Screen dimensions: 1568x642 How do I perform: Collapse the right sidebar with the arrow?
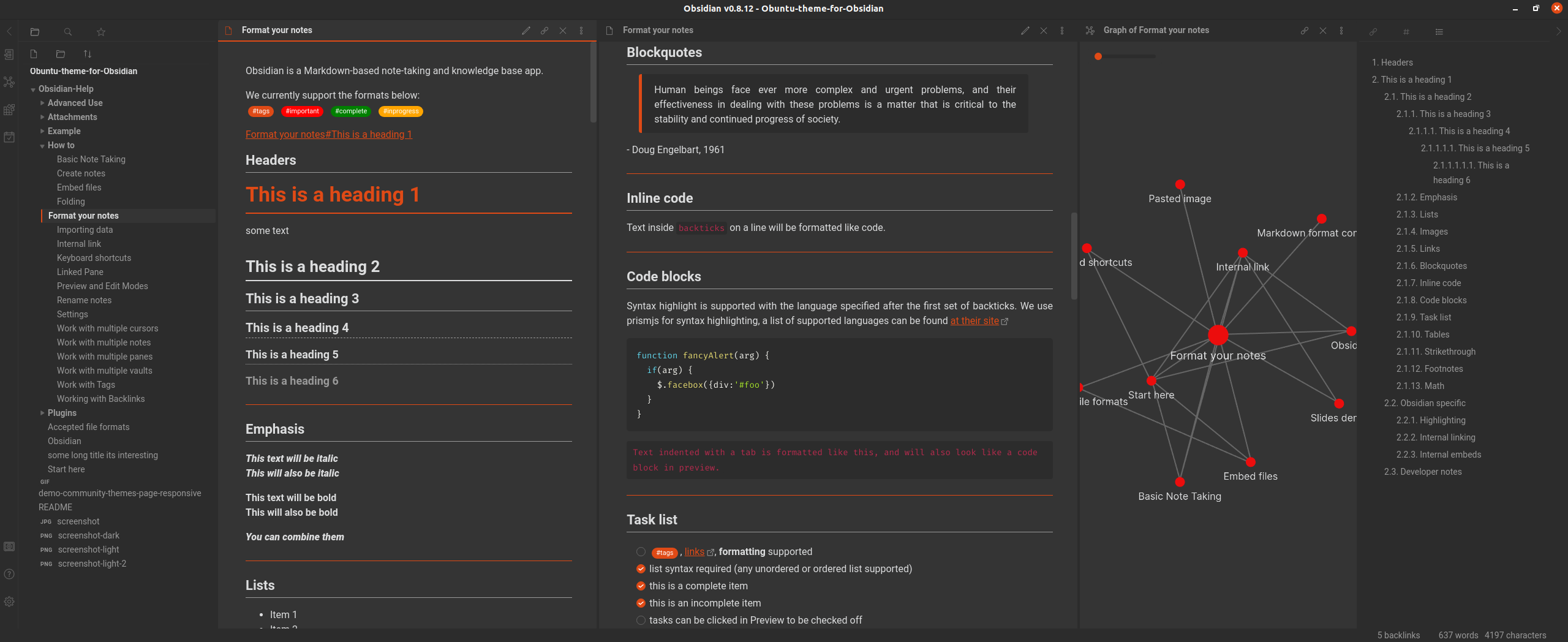point(1558,31)
